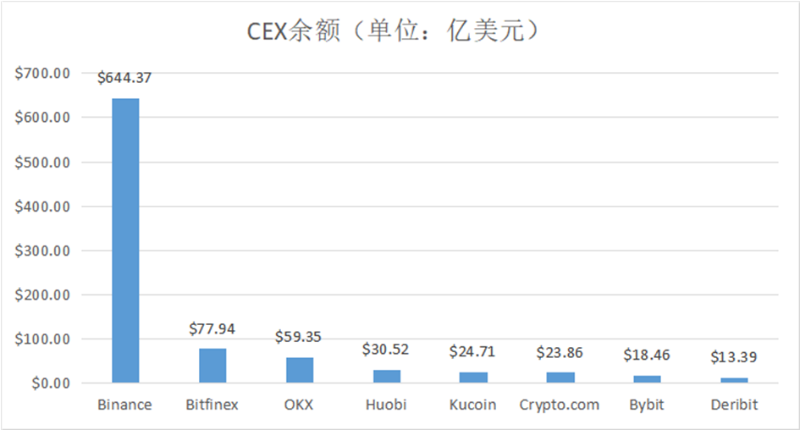Click the Bybit bar

(647, 379)
